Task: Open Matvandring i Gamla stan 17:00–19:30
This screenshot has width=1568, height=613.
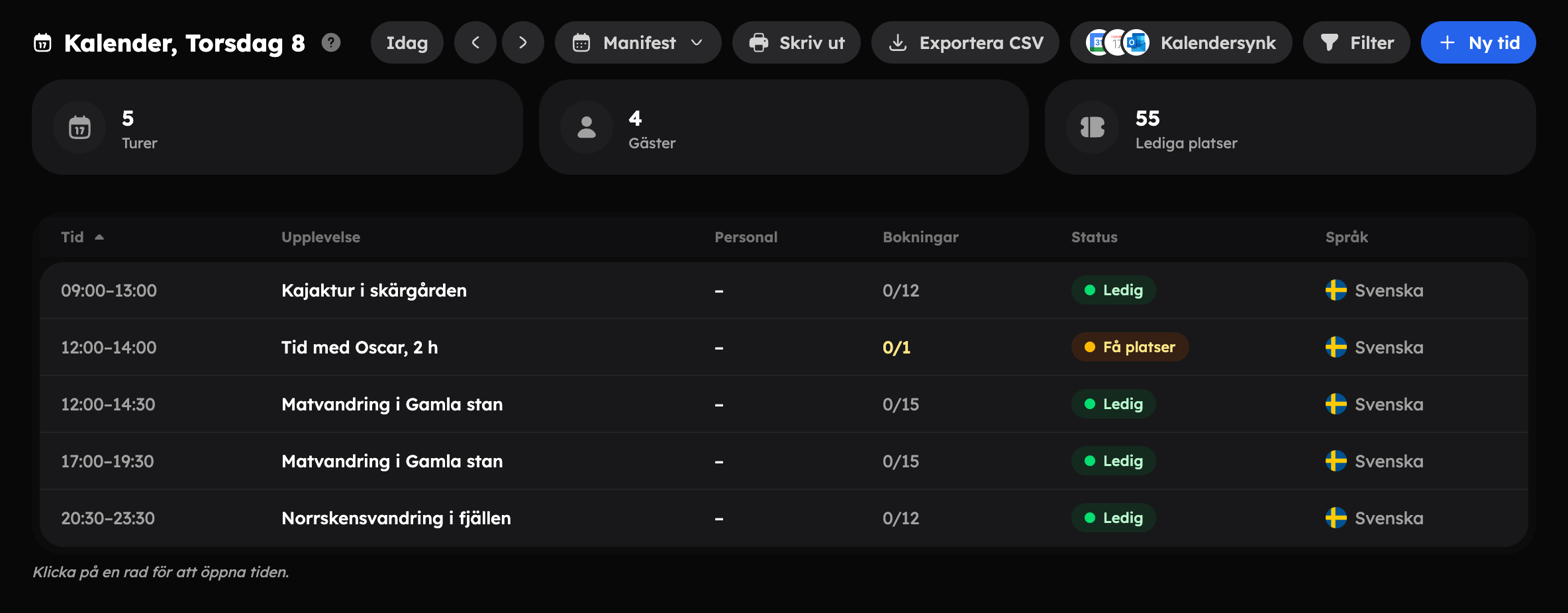Action: click(784, 461)
